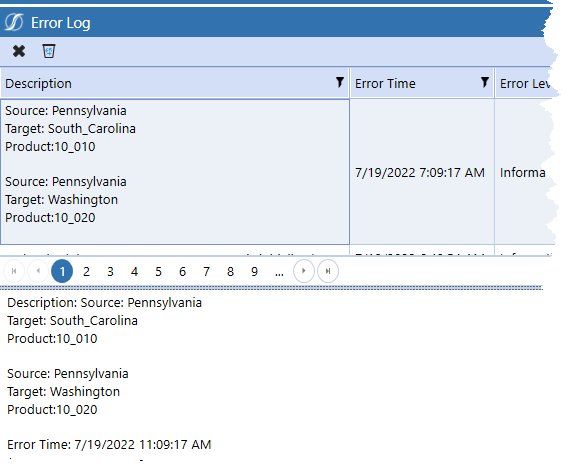
Task: Select page 2 in the pager
Action: click(86, 271)
